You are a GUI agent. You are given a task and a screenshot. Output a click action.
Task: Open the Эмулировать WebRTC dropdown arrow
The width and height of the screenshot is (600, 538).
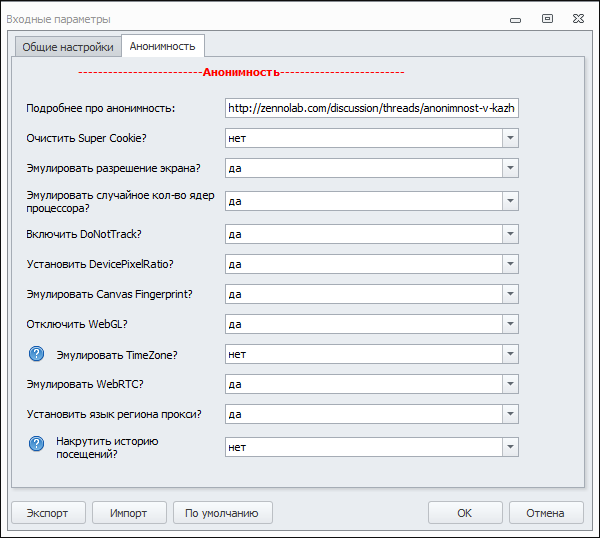click(510, 384)
